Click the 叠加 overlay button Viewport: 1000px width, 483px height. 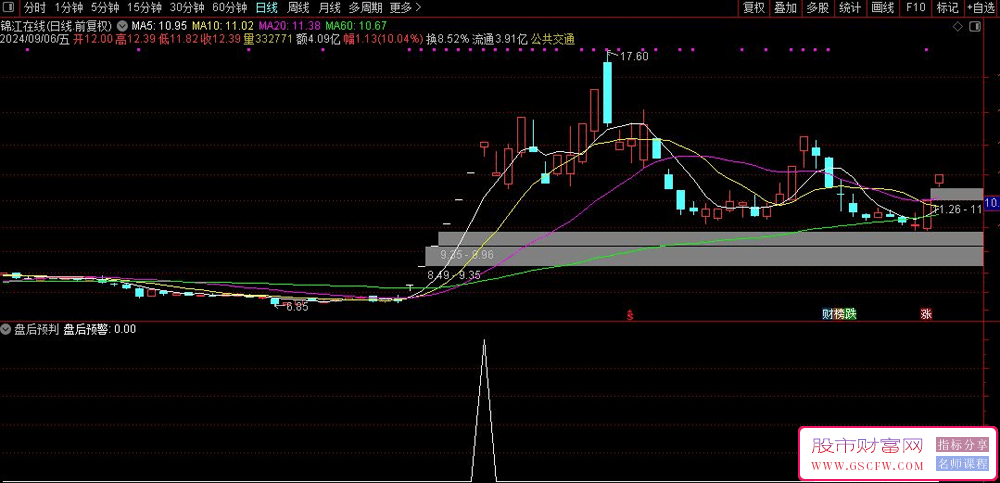786,8
